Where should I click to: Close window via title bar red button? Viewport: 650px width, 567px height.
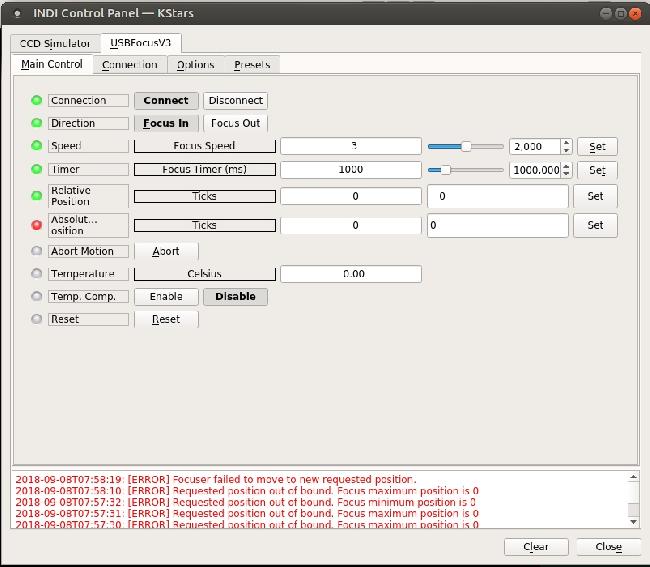[635, 14]
